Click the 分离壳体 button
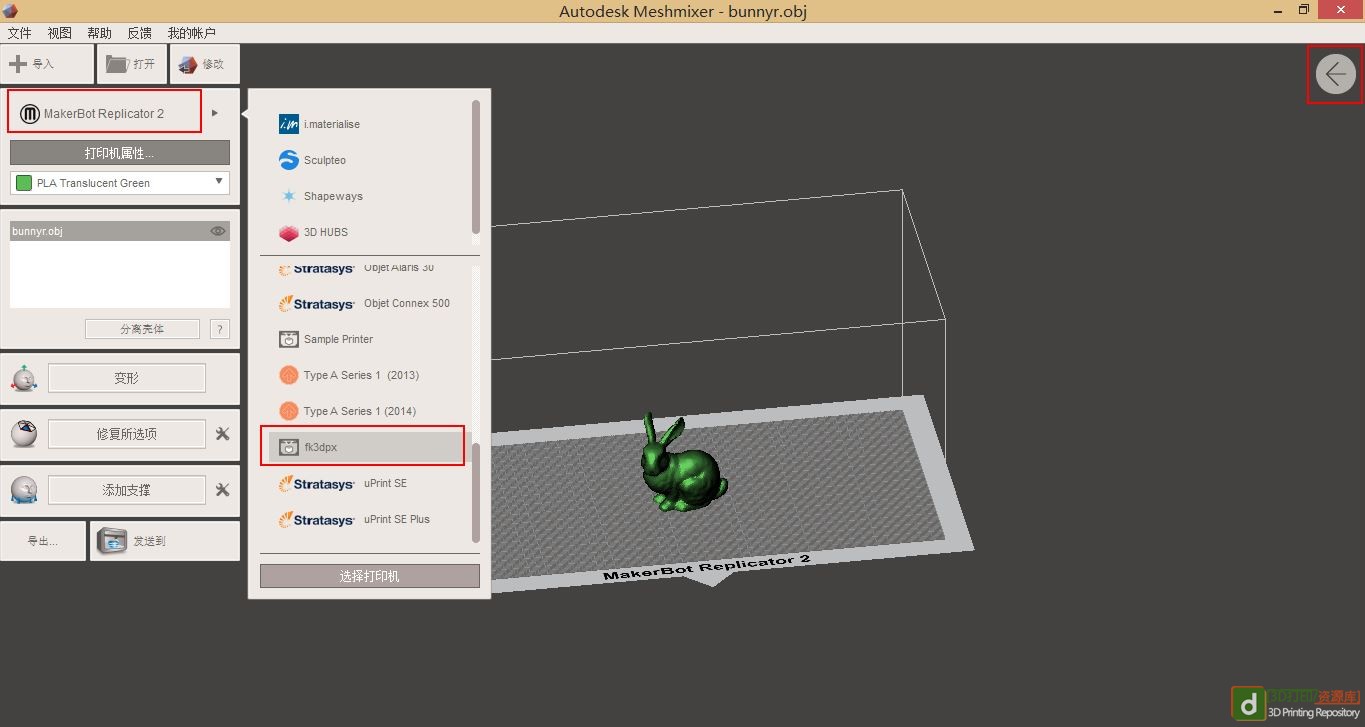Image resolution: width=1365 pixels, height=727 pixels. (142, 329)
